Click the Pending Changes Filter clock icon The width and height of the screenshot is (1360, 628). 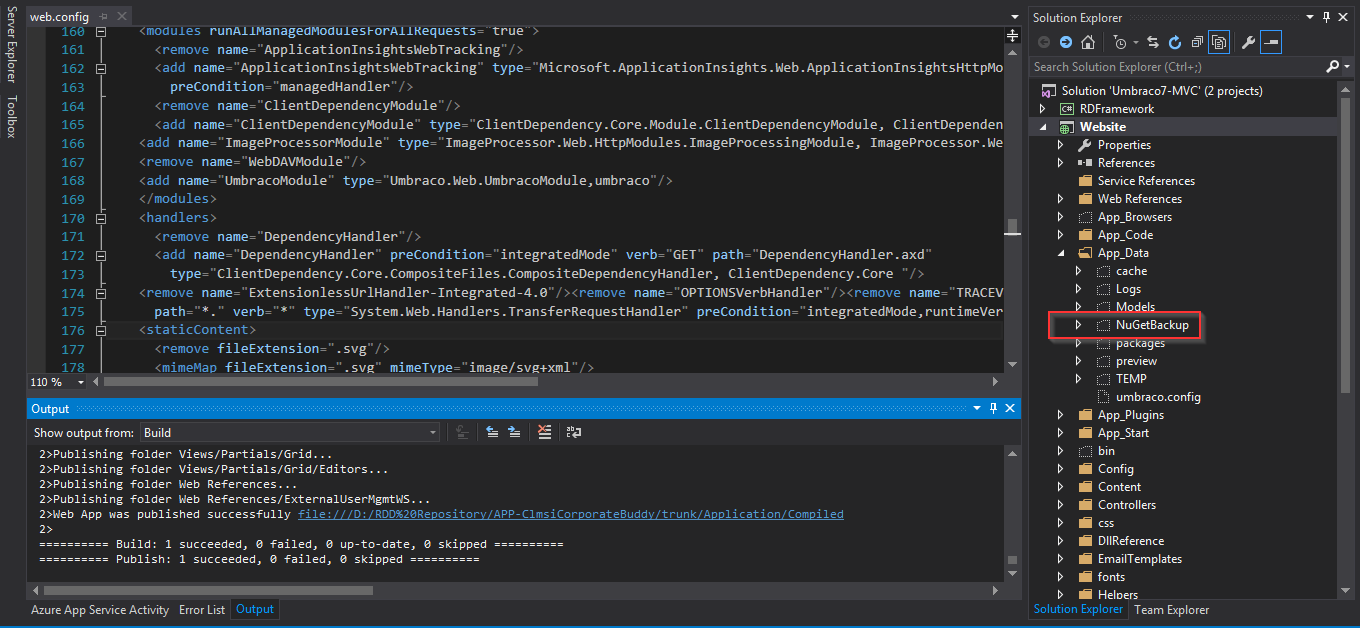(x=1120, y=42)
